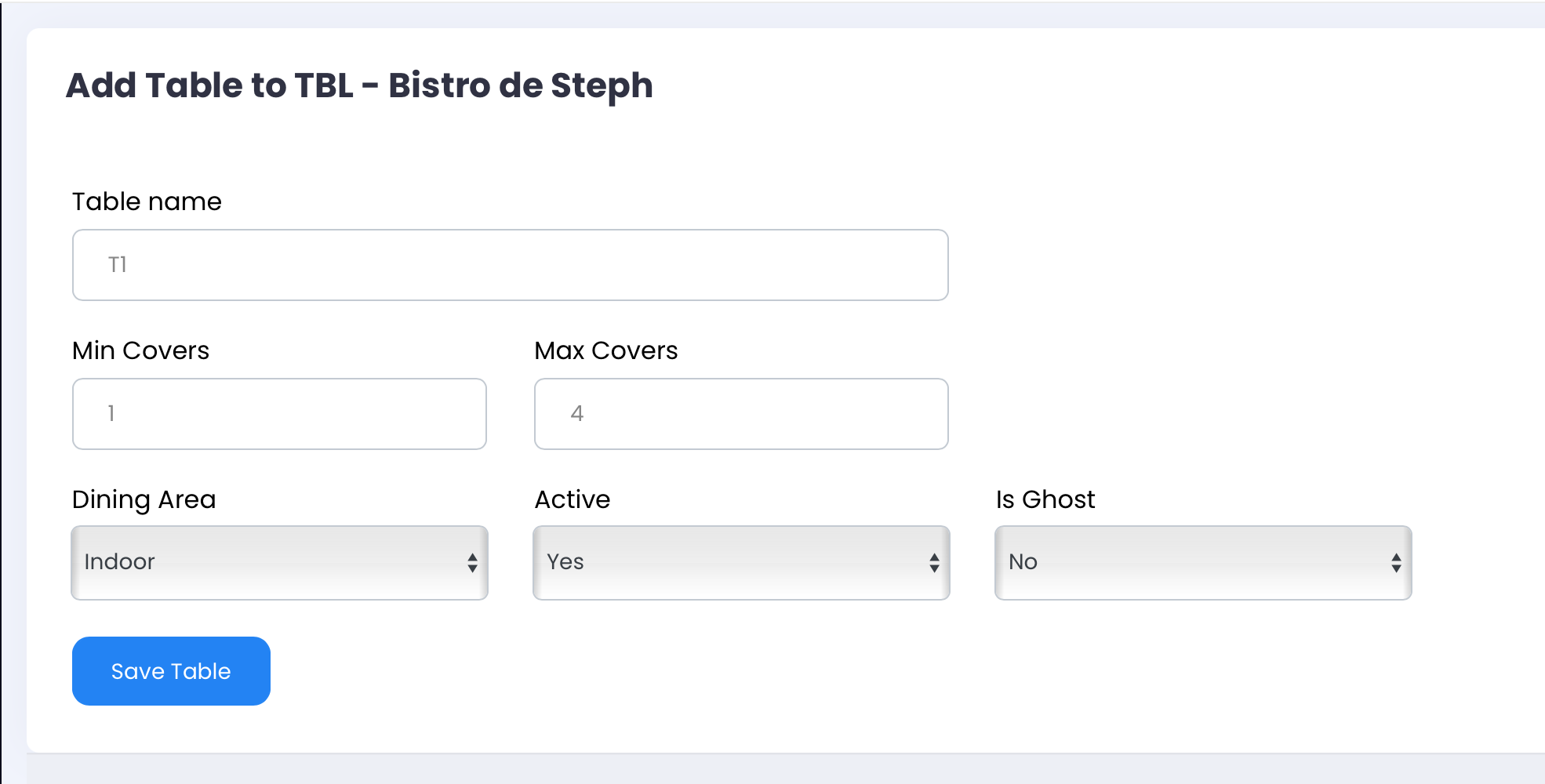The height and width of the screenshot is (784, 1545).
Task: Open the Dining Area dropdown
Action: click(x=279, y=563)
